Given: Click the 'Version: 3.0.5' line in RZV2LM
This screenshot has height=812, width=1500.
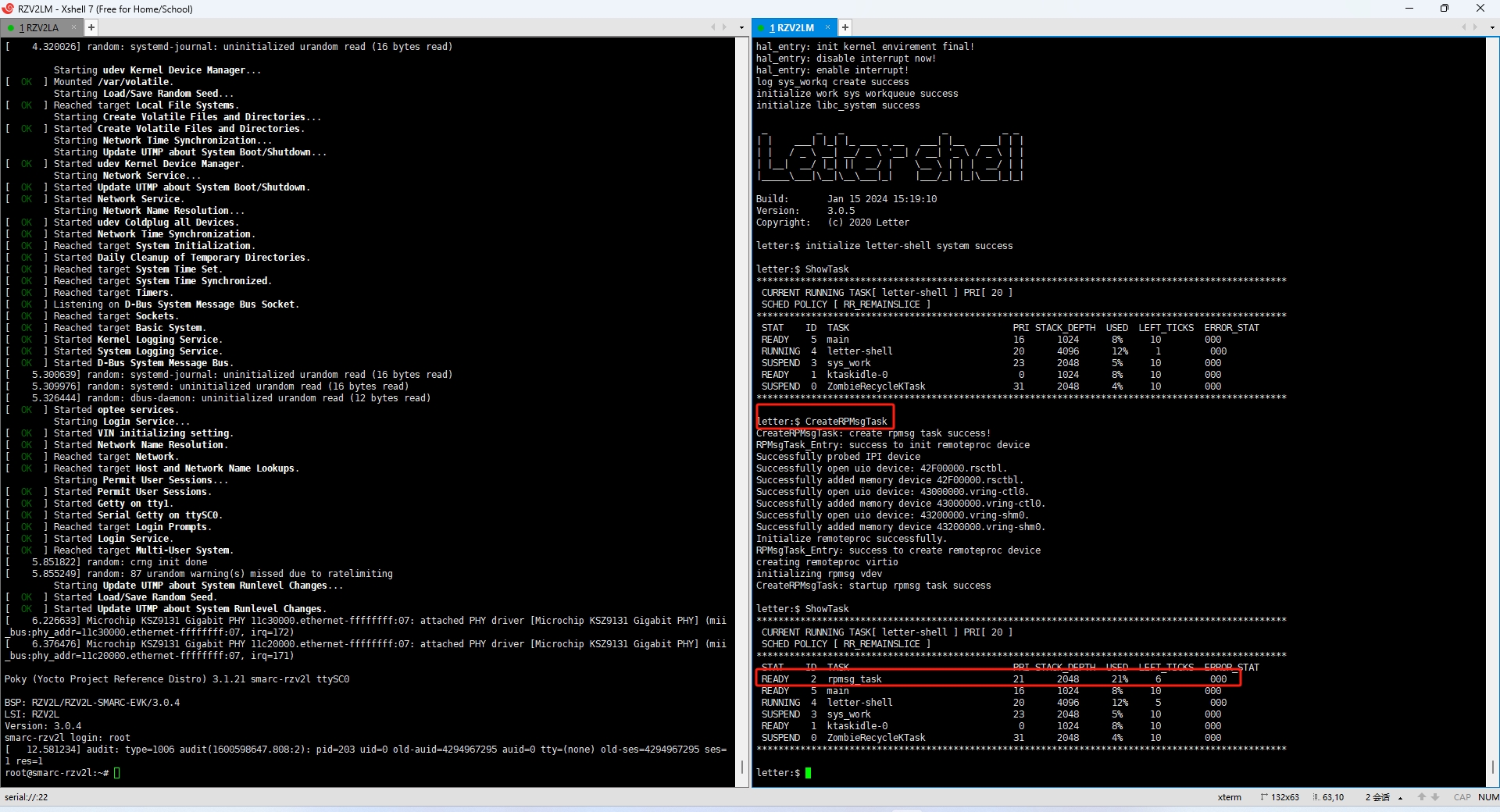Looking at the screenshot, I should coord(805,211).
